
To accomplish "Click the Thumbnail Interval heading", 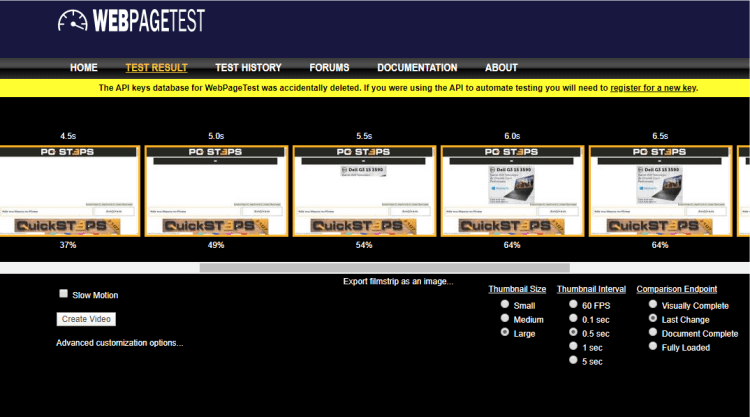I will pos(591,289).
